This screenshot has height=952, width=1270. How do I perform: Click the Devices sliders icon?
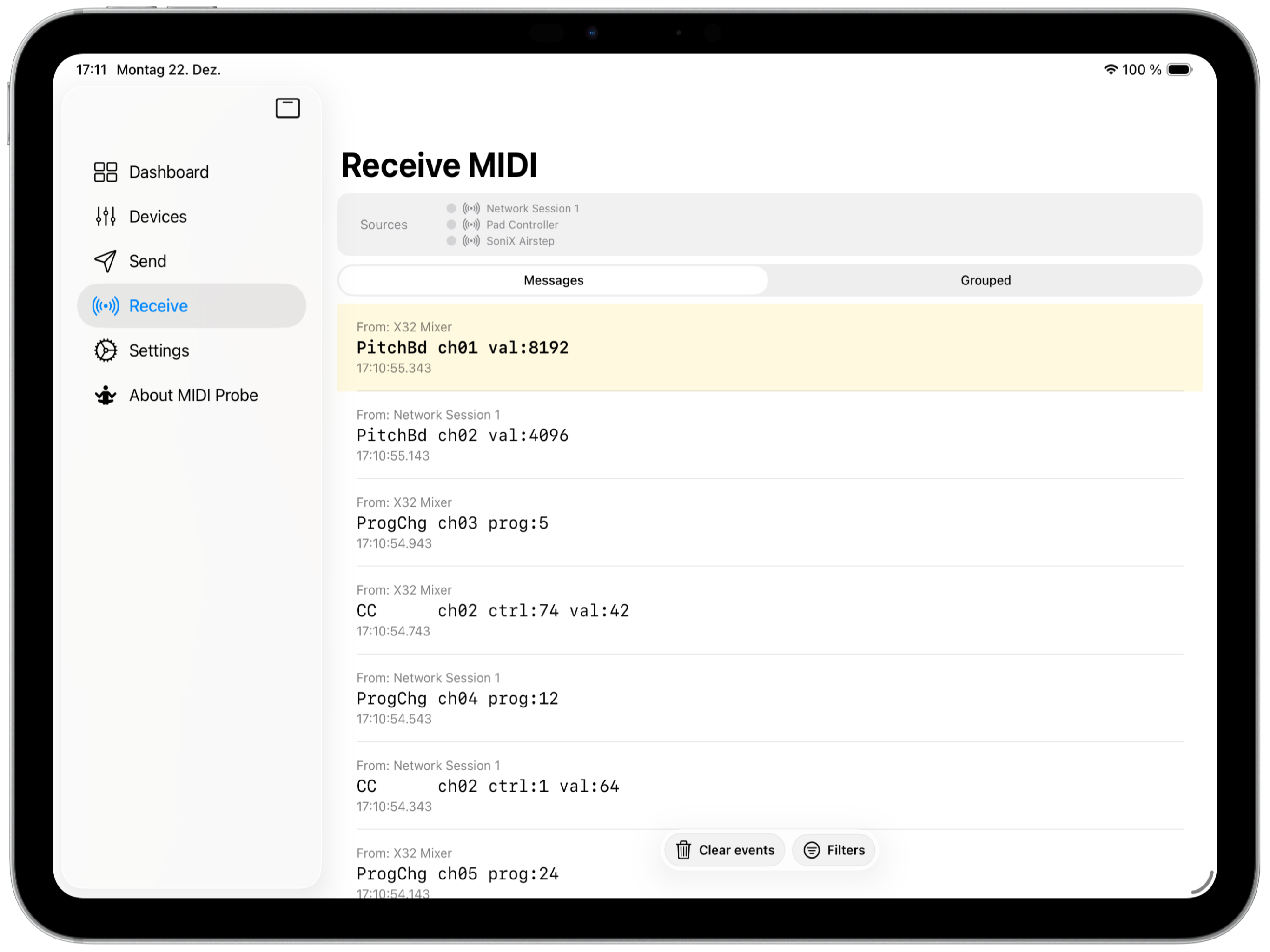[x=106, y=217]
